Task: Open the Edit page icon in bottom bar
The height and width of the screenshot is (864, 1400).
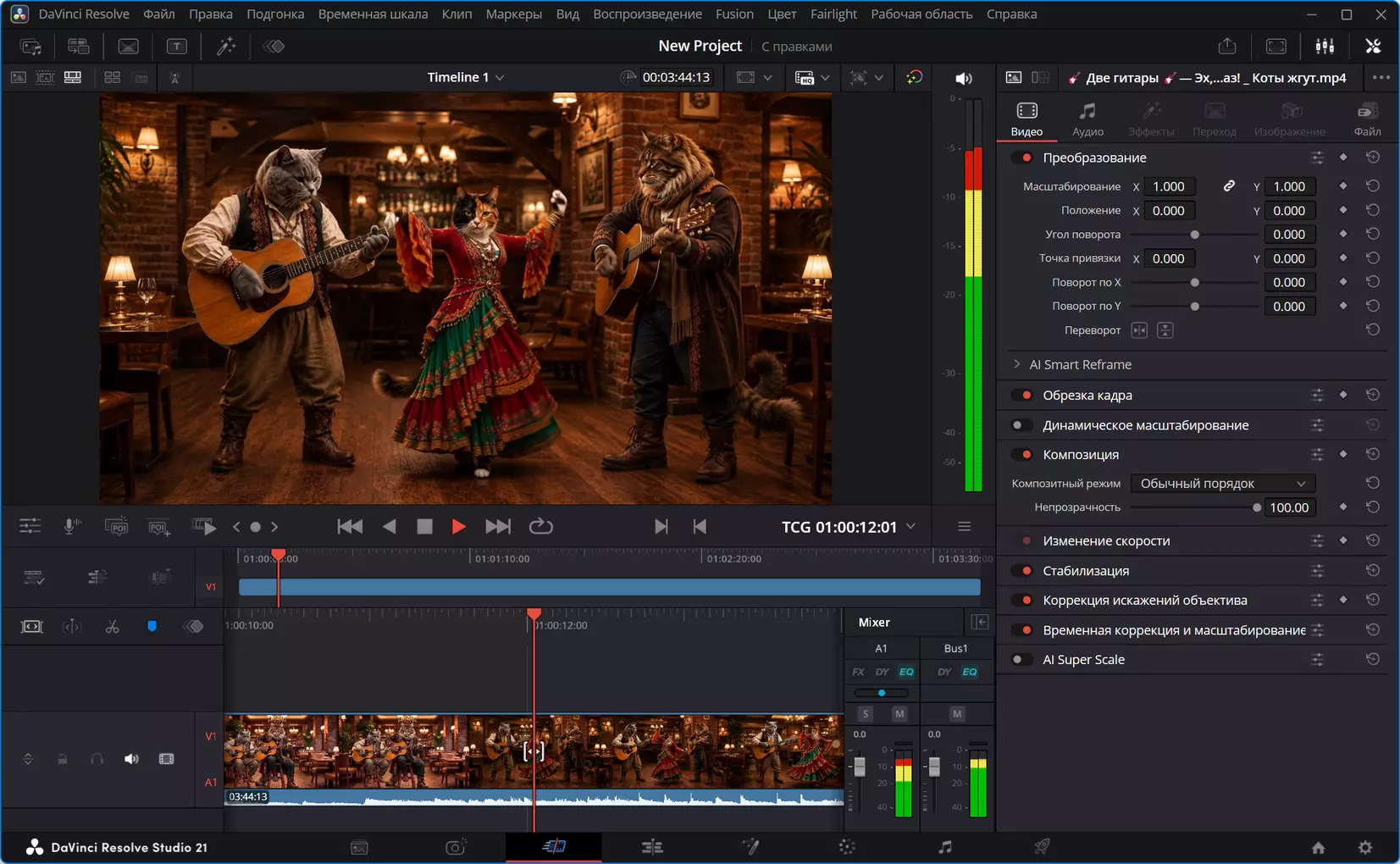Action: [652, 847]
